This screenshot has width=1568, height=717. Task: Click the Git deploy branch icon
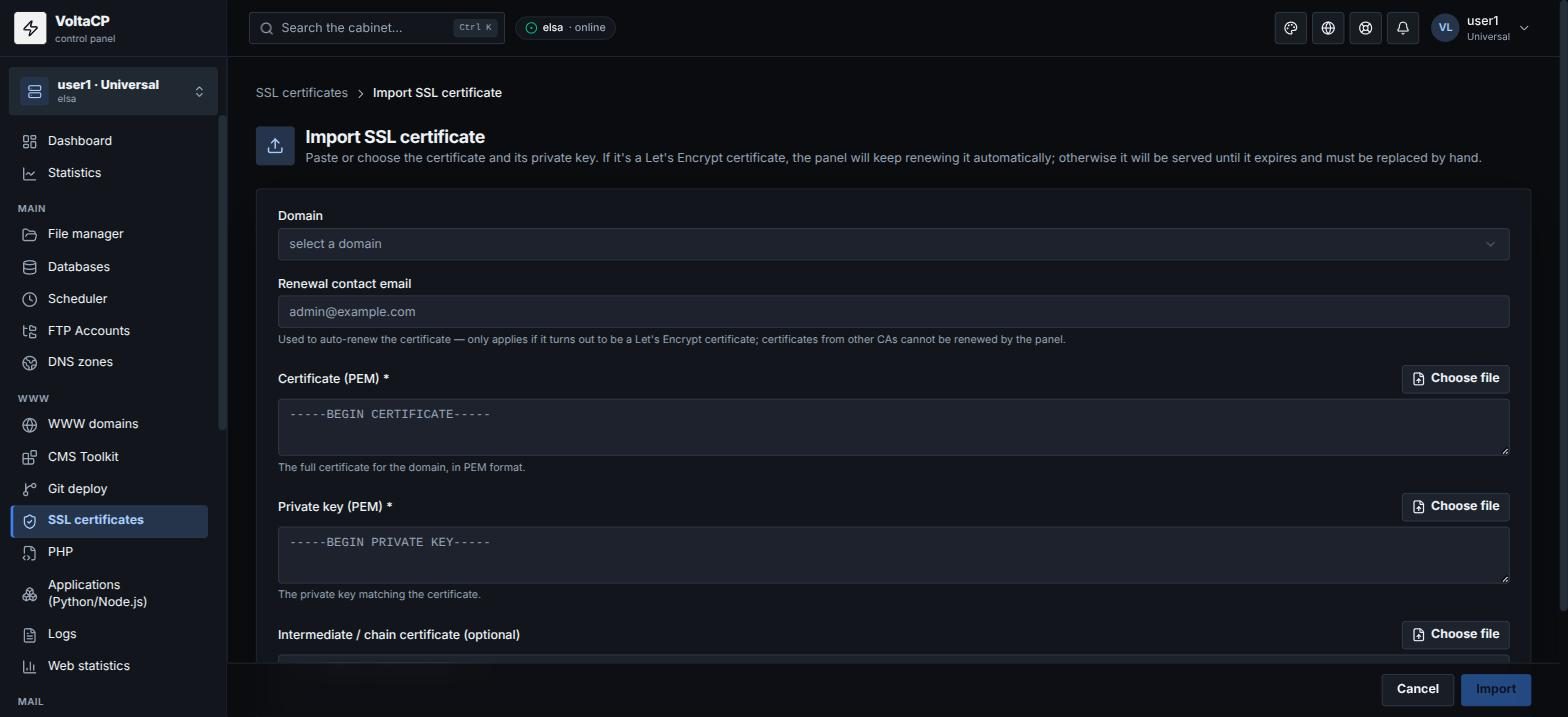click(x=30, y=489)
